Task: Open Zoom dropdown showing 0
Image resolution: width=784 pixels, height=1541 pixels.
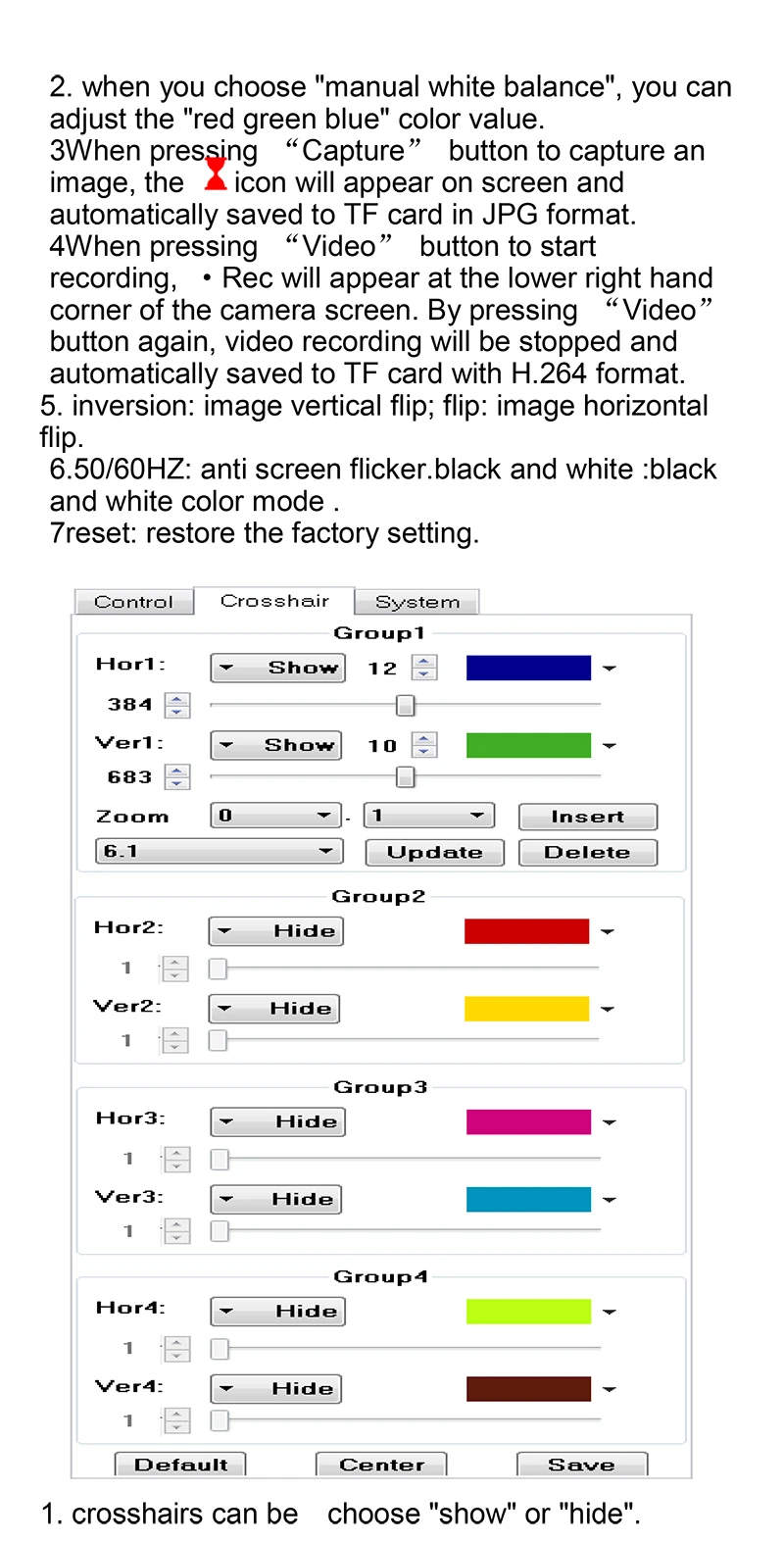Action: pyautogui.click(x=275, y=816)
